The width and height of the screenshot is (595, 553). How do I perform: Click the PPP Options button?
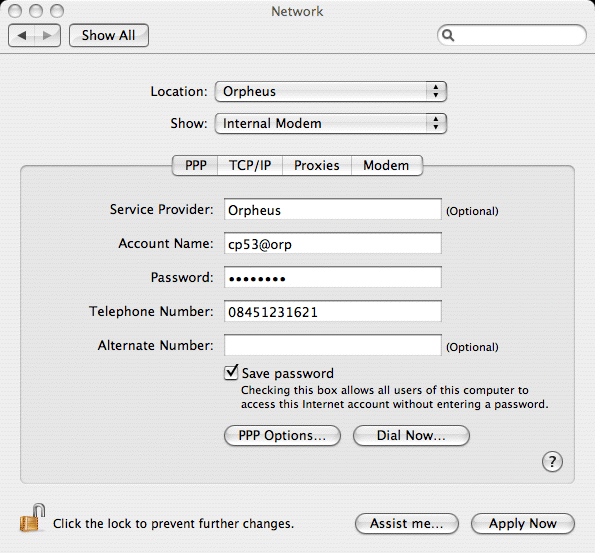(282, 435)
